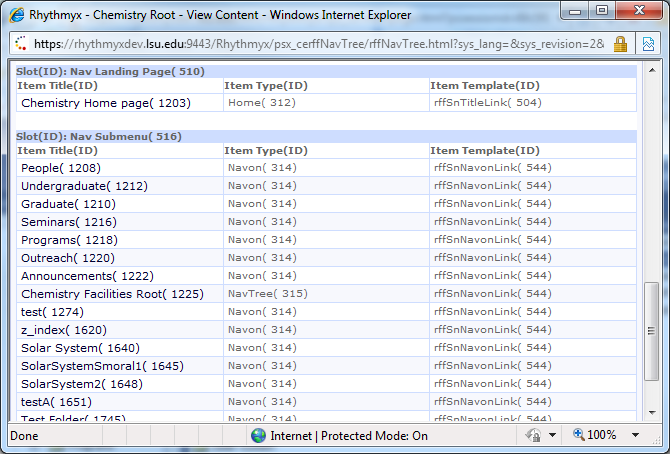Open the SolarSystem2( 1648) item
Viewport: 670px width, 454px height.
pos(82,383)
